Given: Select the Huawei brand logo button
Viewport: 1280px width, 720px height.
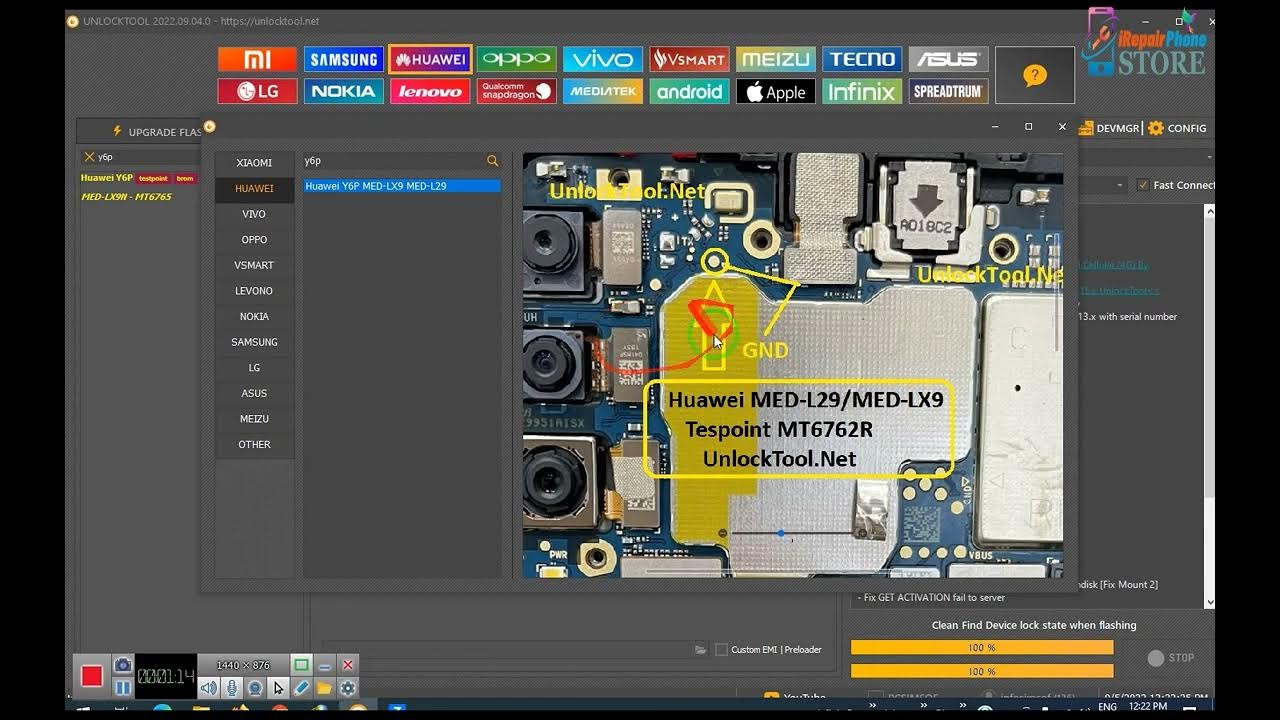Looking at the screenshot, I should 430,59.
